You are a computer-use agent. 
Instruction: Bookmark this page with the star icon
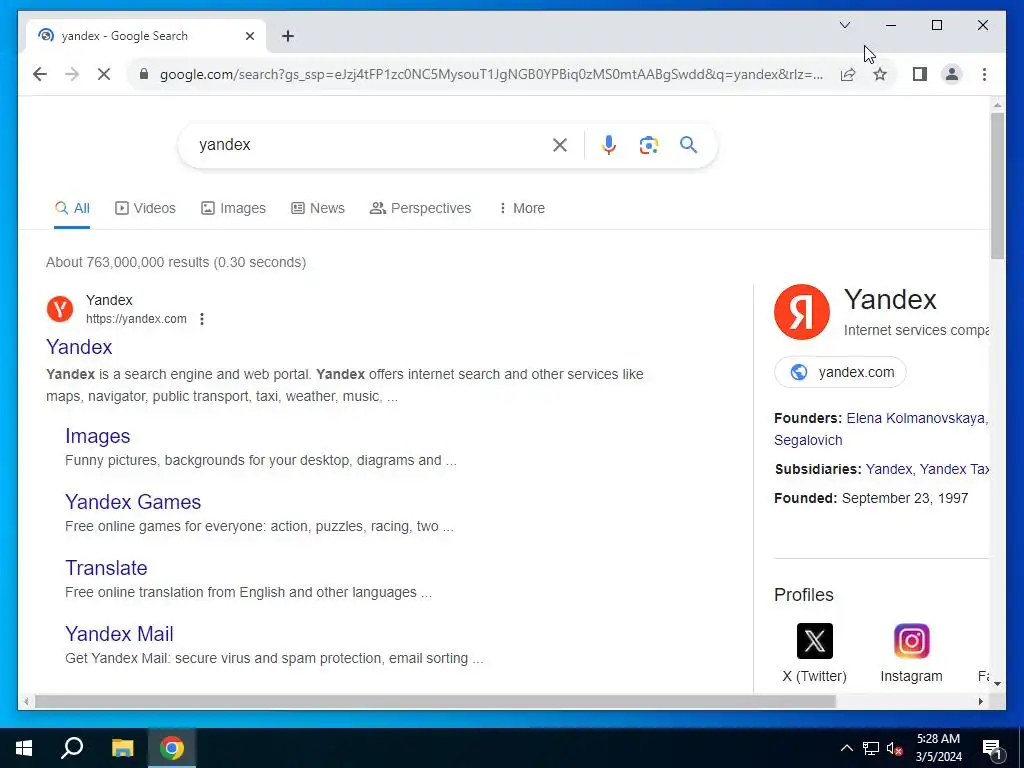click(x=880, y=74)
